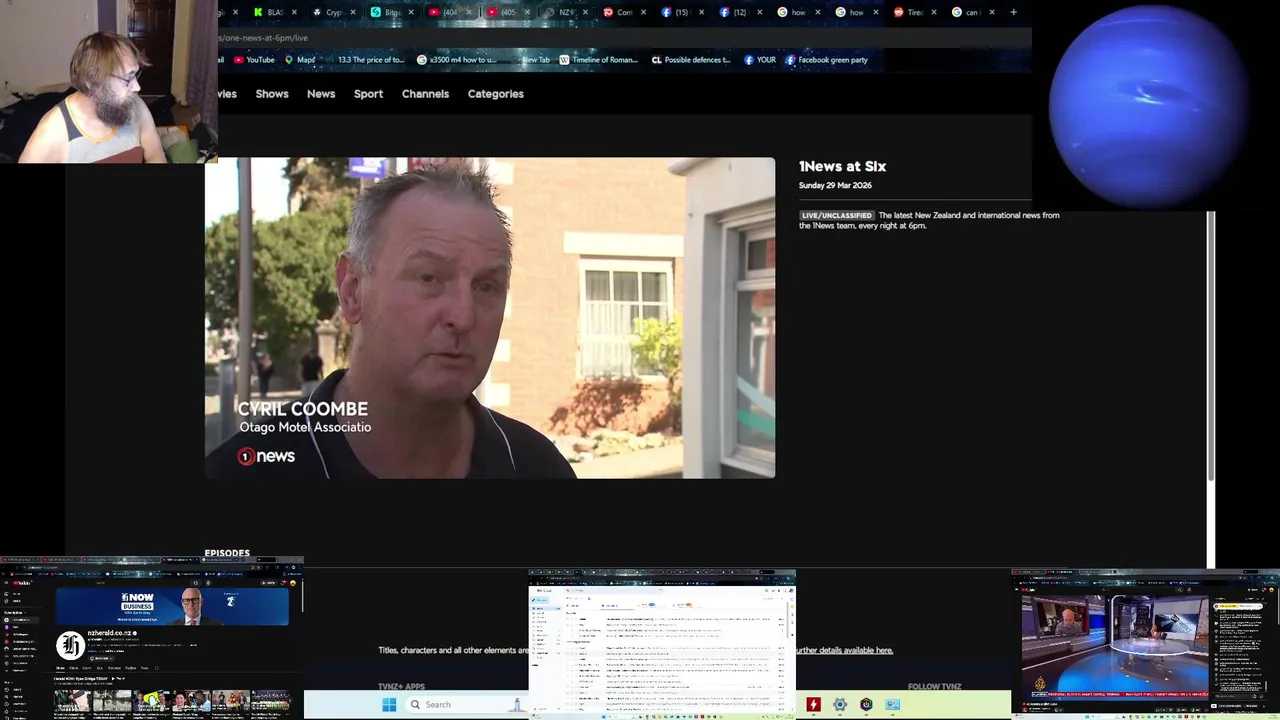Viewport: 1280px width, 720px height.
Task: Click the taskbar Search box
Action: coord(465,705)
